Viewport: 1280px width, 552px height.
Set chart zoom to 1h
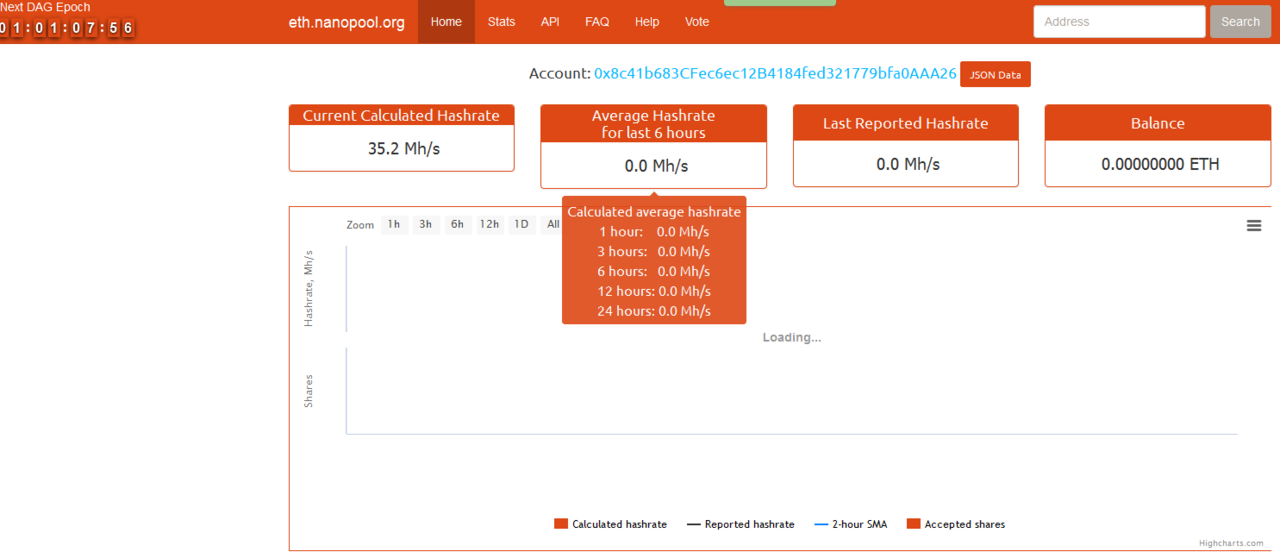click(x=394, y=225)
